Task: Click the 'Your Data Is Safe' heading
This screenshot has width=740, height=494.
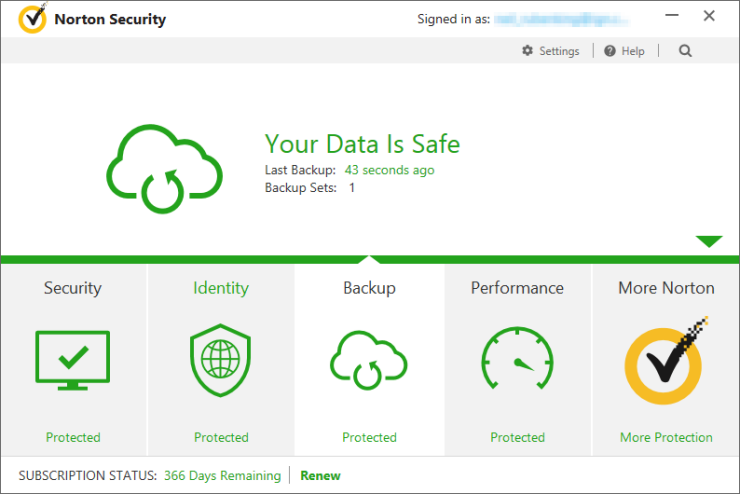Action: tap(362, 144)
